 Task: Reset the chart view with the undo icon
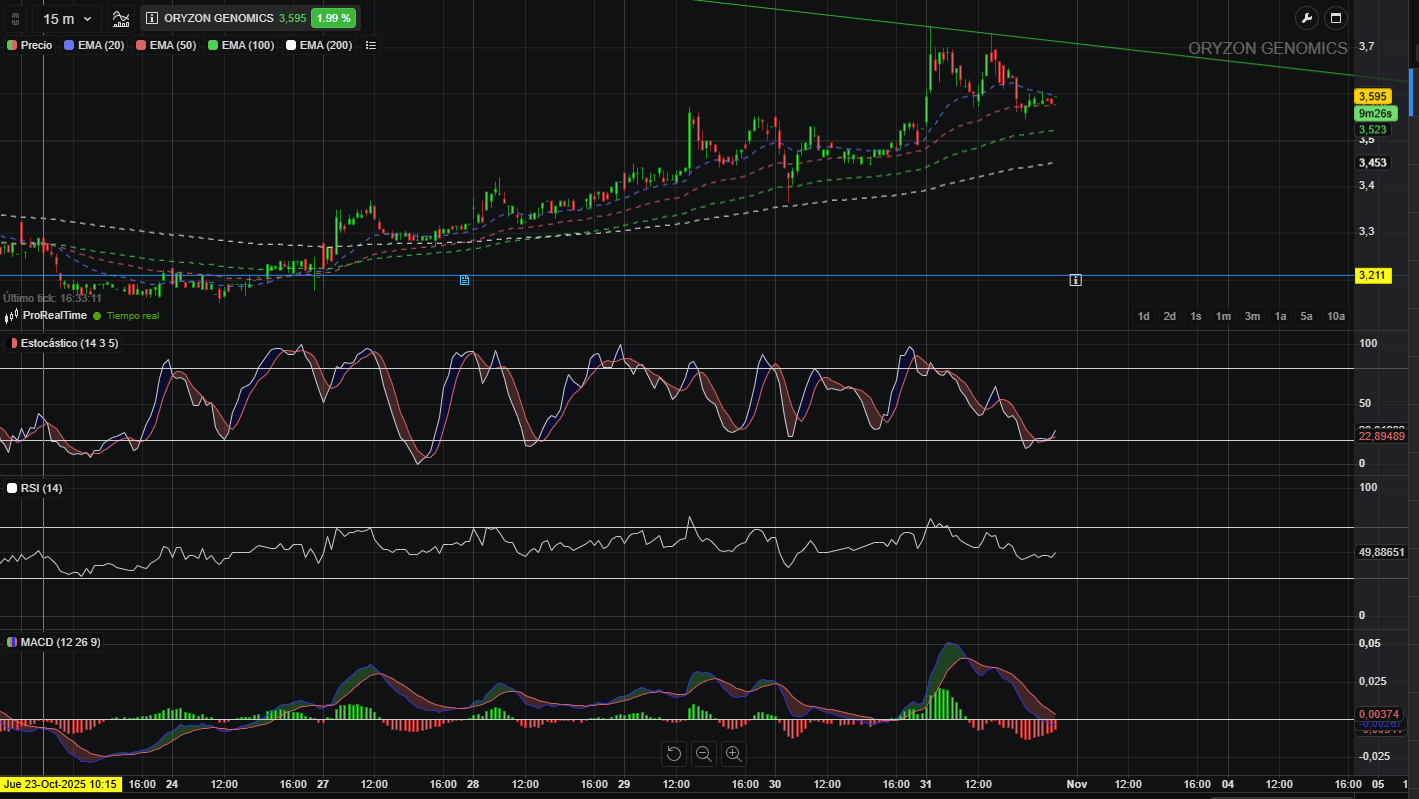coord(674,754)
